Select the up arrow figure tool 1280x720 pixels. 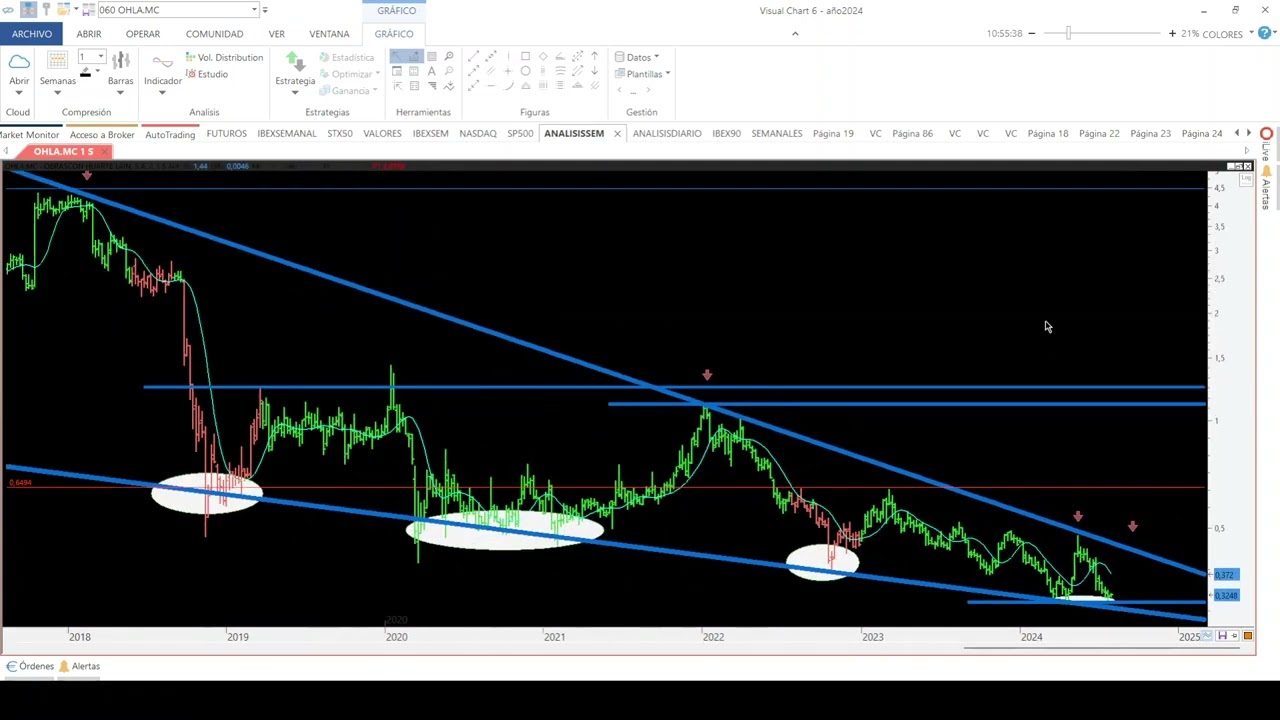[594, 56]
